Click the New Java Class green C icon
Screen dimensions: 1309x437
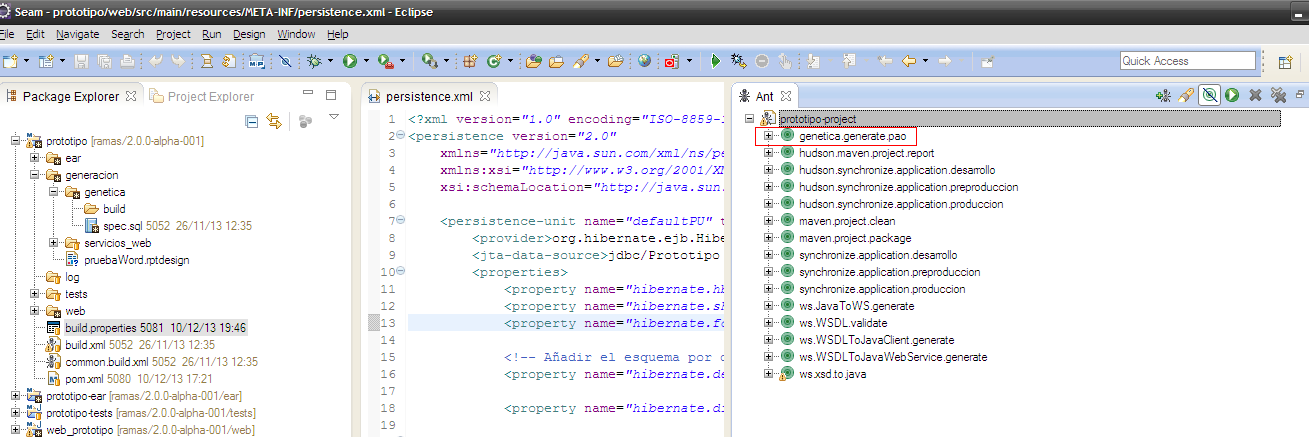(493, 61)
